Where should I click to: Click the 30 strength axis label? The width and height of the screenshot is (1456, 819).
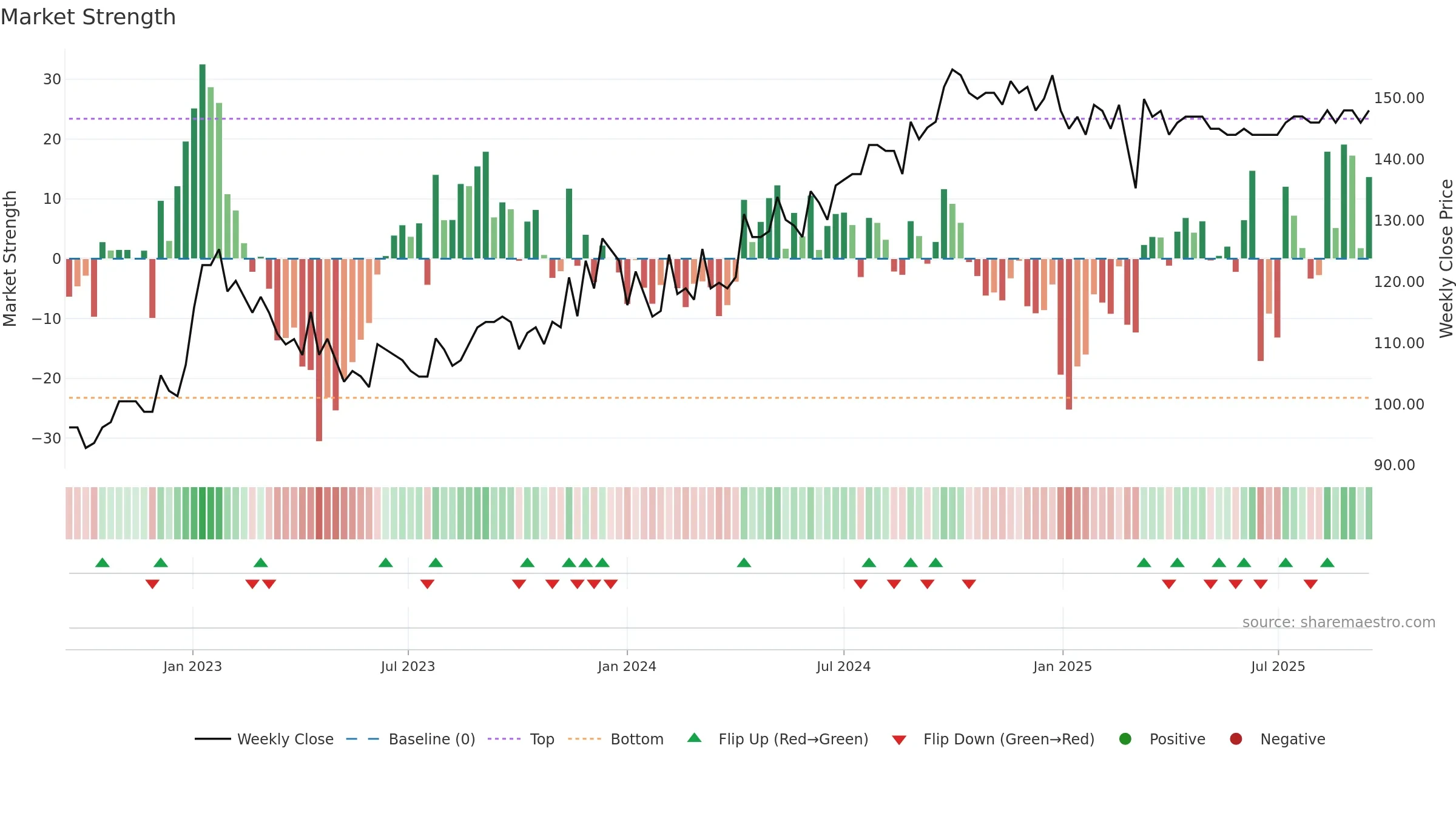(x=52, y=79)
